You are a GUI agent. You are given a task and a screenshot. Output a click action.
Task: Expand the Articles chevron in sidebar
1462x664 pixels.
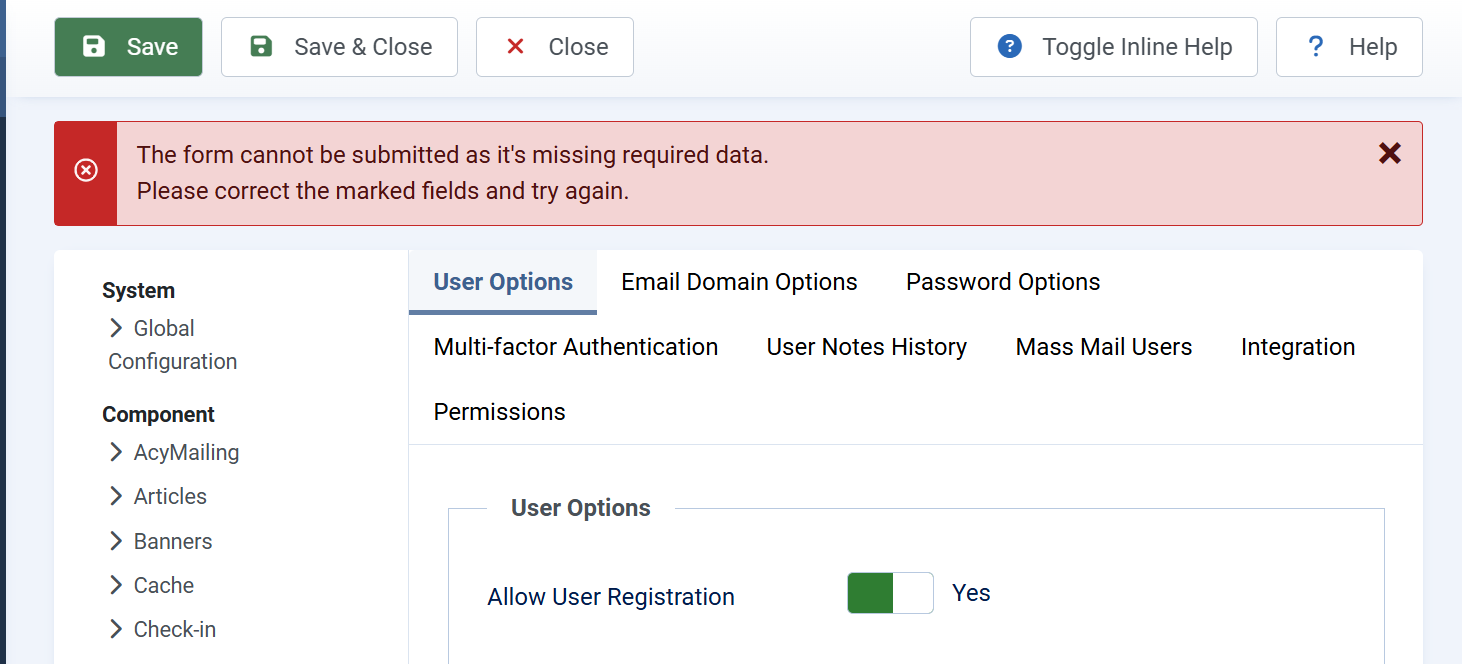click(116, 496)
